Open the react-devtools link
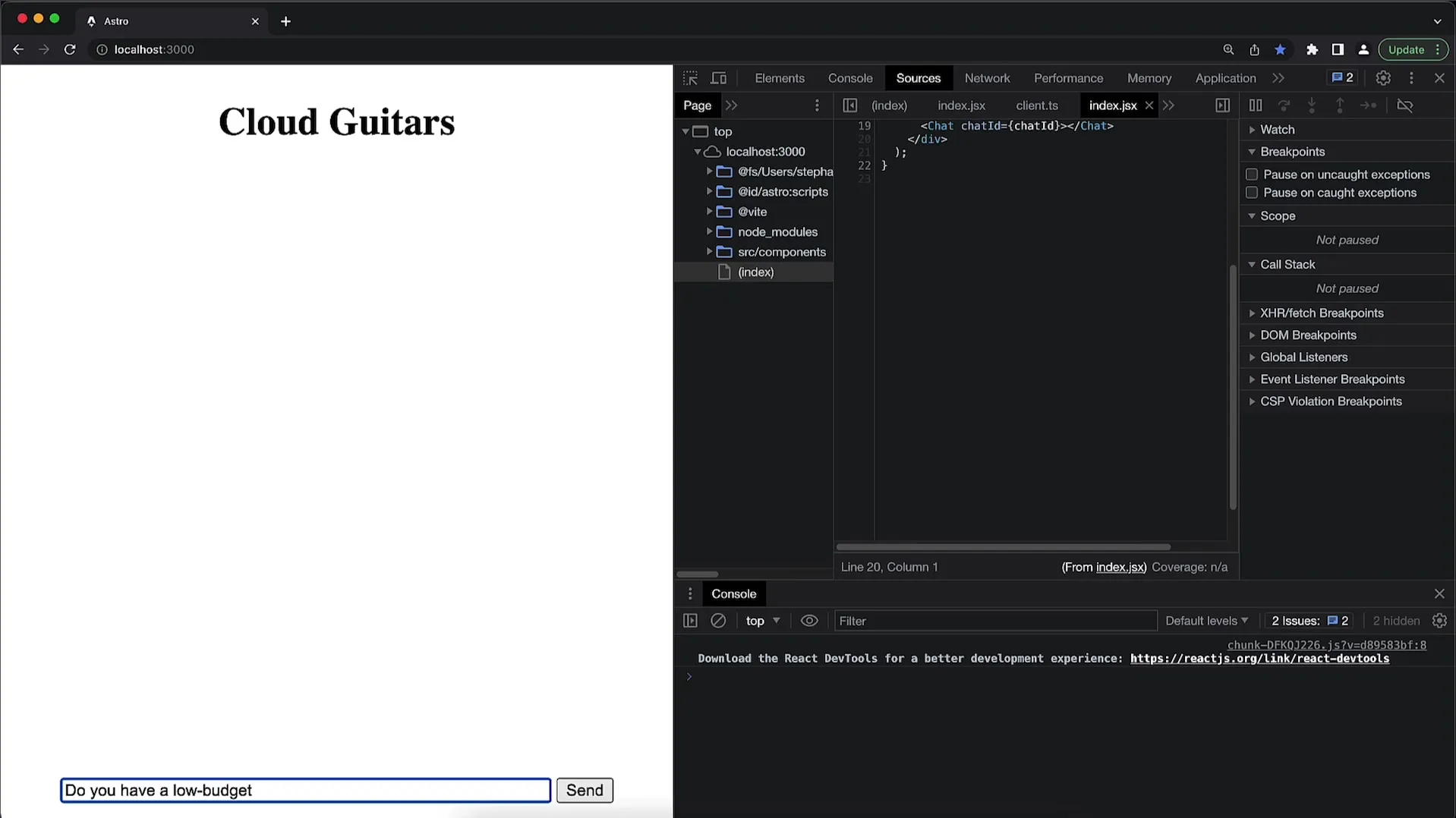Image resolution: width=1456 pixels, height=818 pixels. coord(1259,659)
